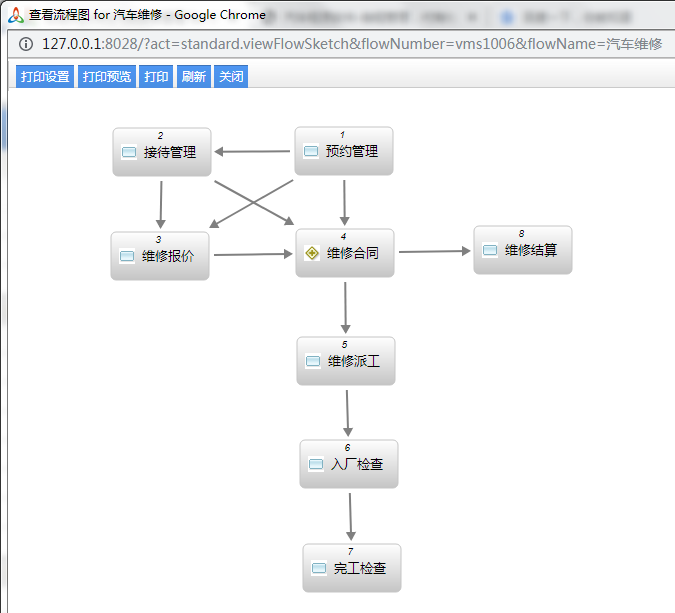Click the site info icon in address bar
Image resolution: width=675 pixels, height=613 pixels.
(x=25, y=44)
